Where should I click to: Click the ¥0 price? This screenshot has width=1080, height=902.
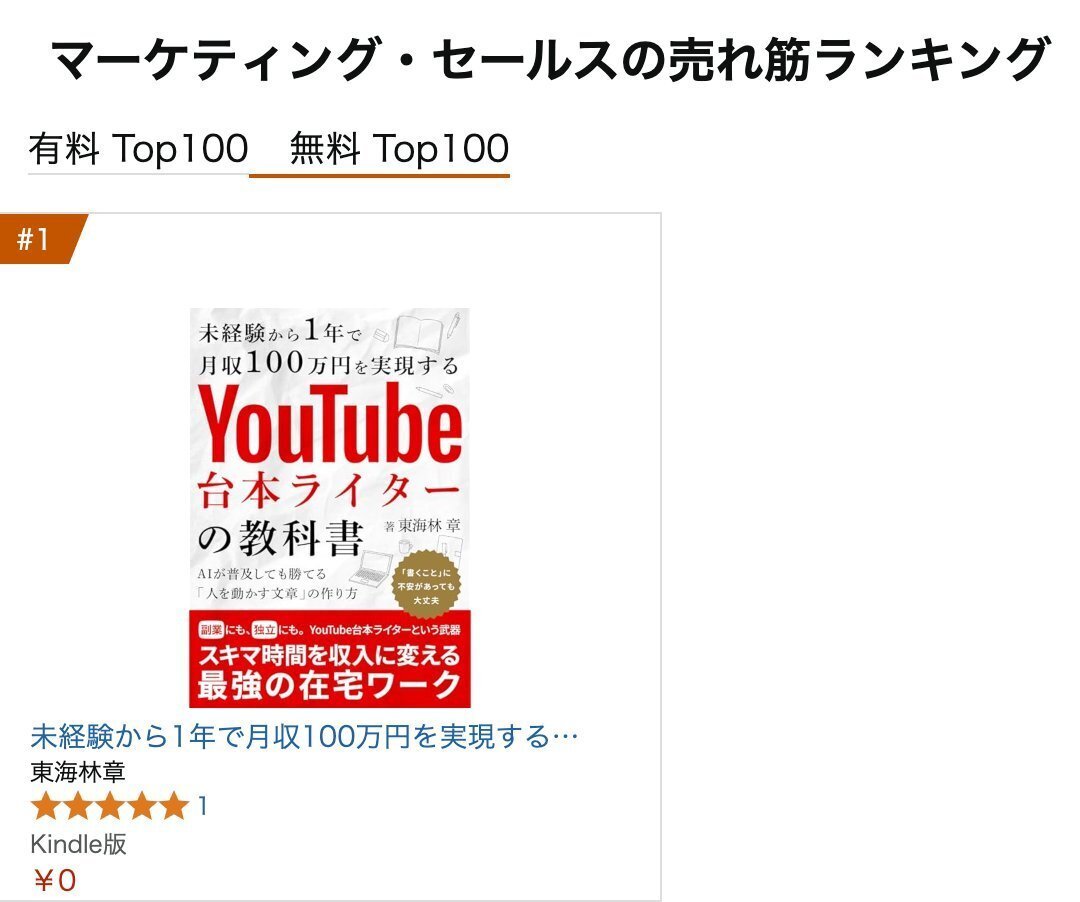pyautogui.click(x=55, y=880)
